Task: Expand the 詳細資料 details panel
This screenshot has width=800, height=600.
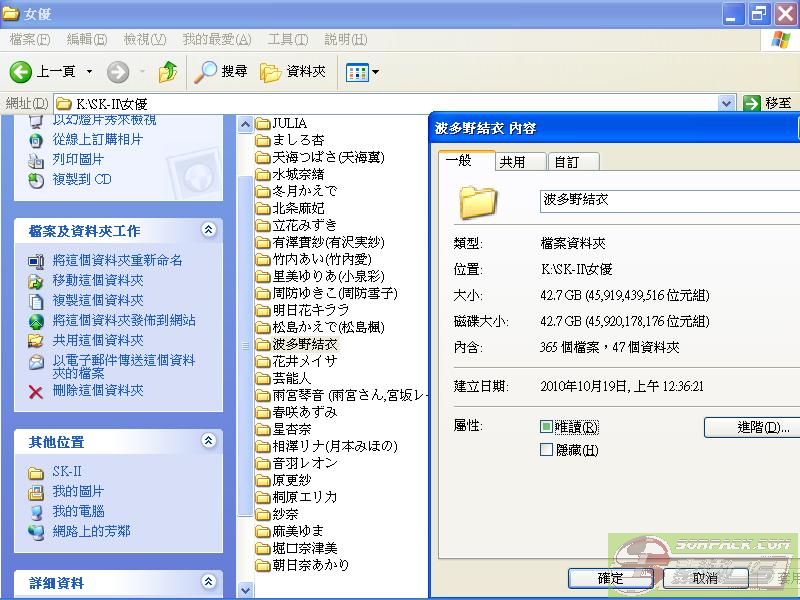Action: point(209,583)
